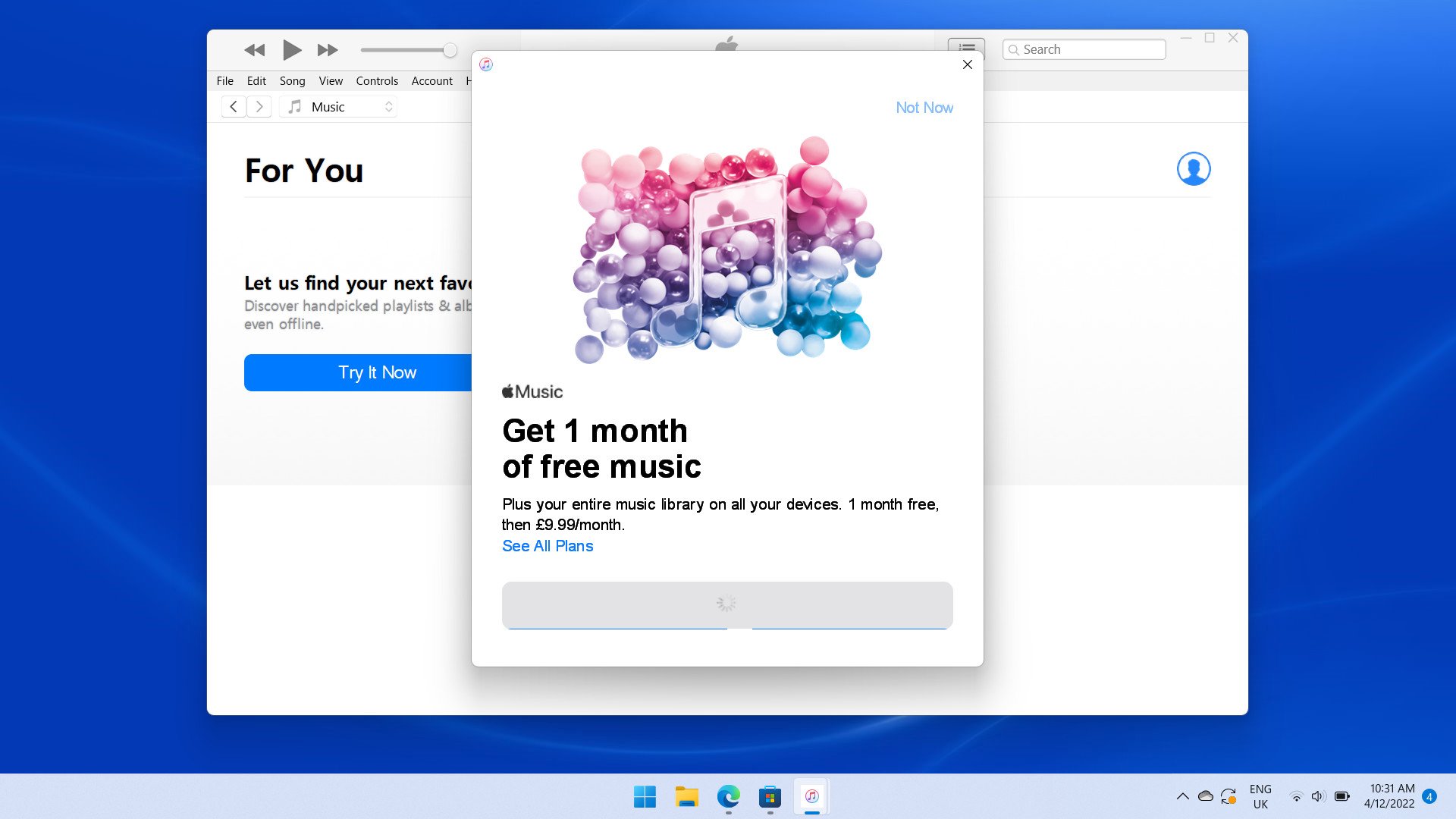Minimize the iTunes window

tap(1186, 37)
